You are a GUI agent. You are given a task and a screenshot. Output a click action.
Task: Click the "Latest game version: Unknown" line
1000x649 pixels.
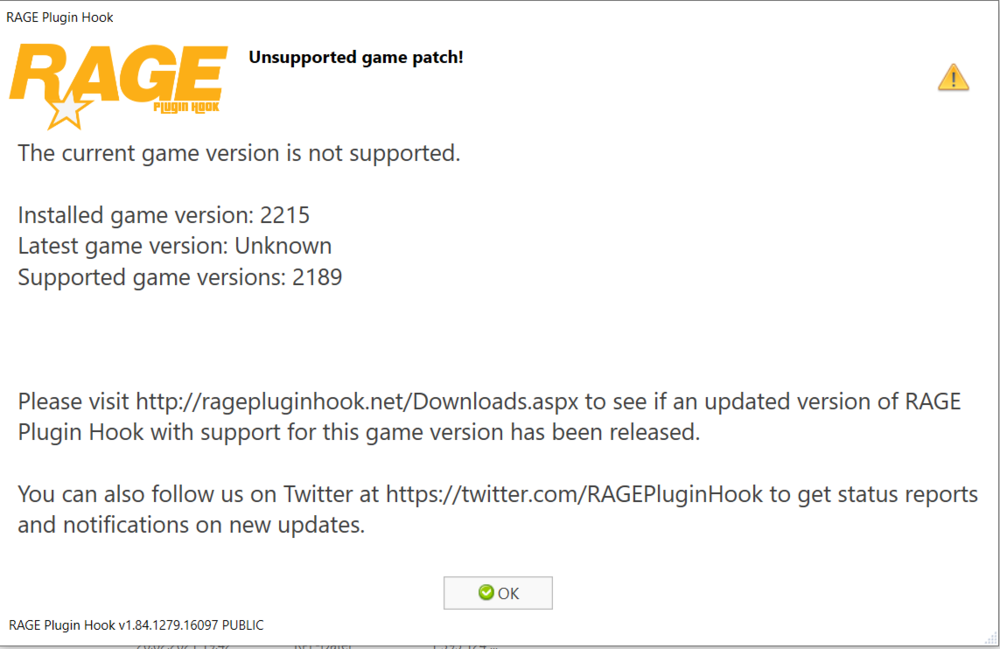pyautogui.click(x=175, y=246)
